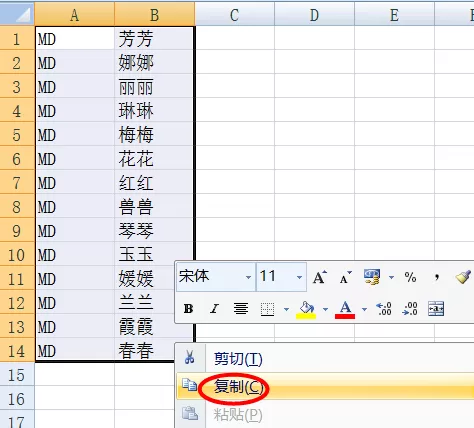The image size is (474, 428).
Task: Click cell containing 媛媛
Action: [144, 279]
